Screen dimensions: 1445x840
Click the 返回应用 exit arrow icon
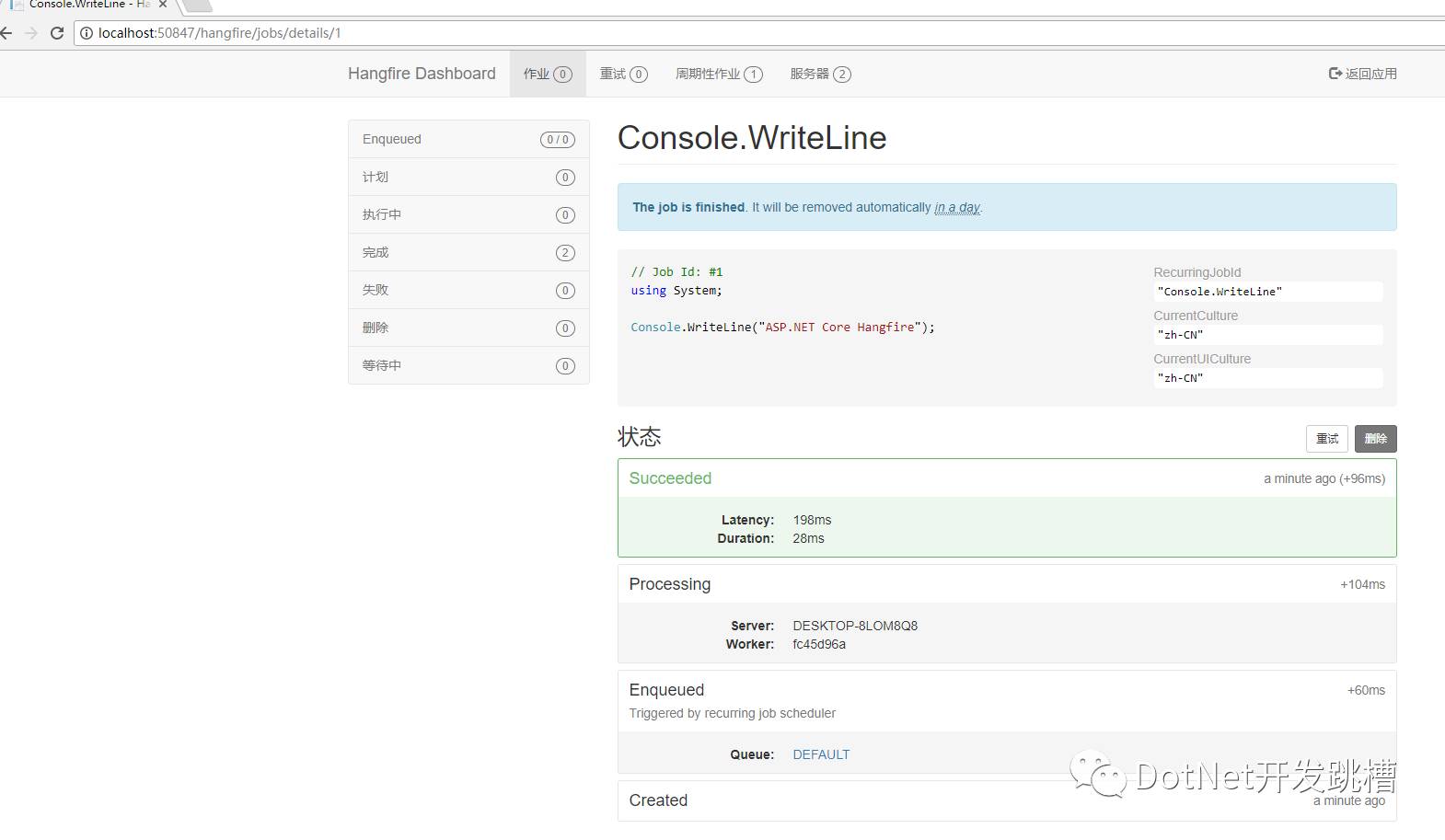1335,74
